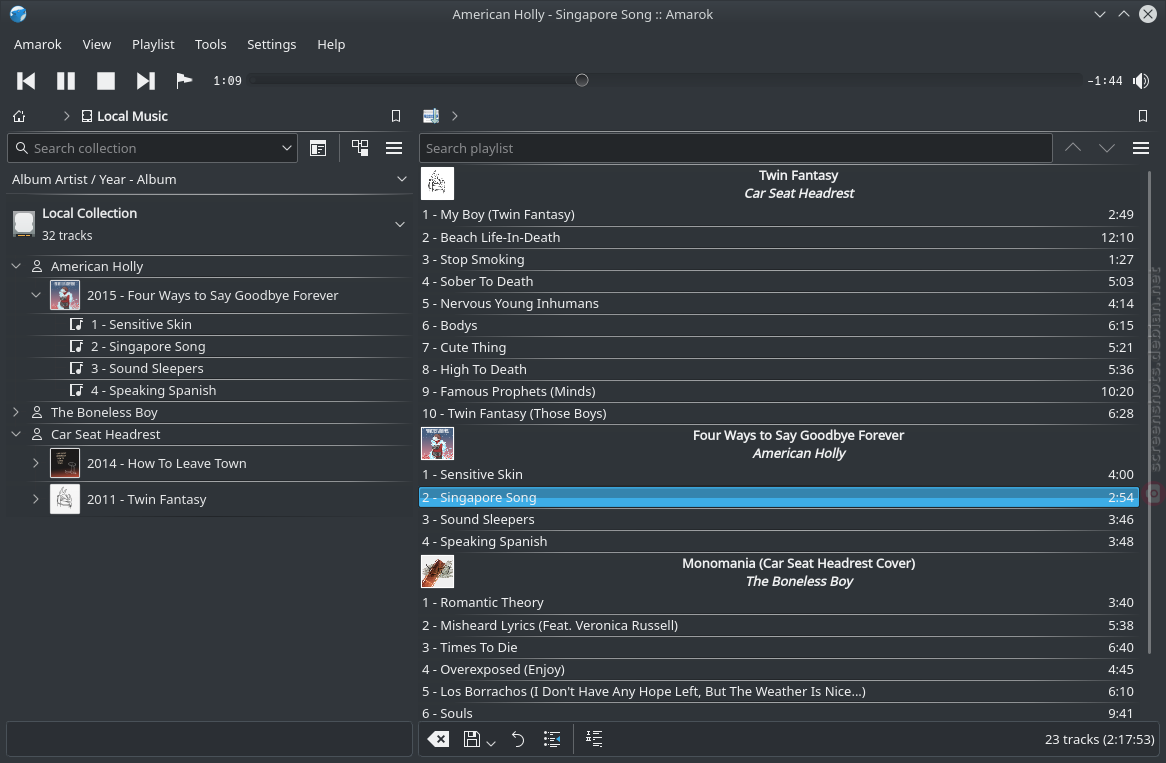Image resolution: width=1166 pixels, height=763 pixels.
Task: Select 'Nervous Young Inhumans' in playlist
Action: [778, 303]
